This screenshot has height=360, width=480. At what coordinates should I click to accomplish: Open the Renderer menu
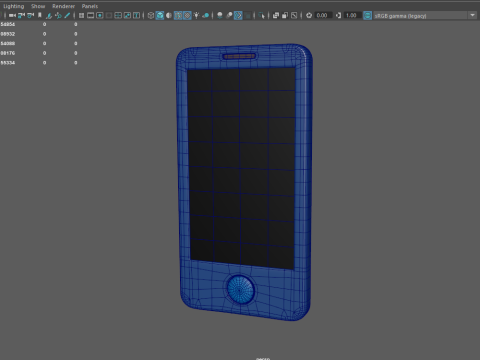63,6
